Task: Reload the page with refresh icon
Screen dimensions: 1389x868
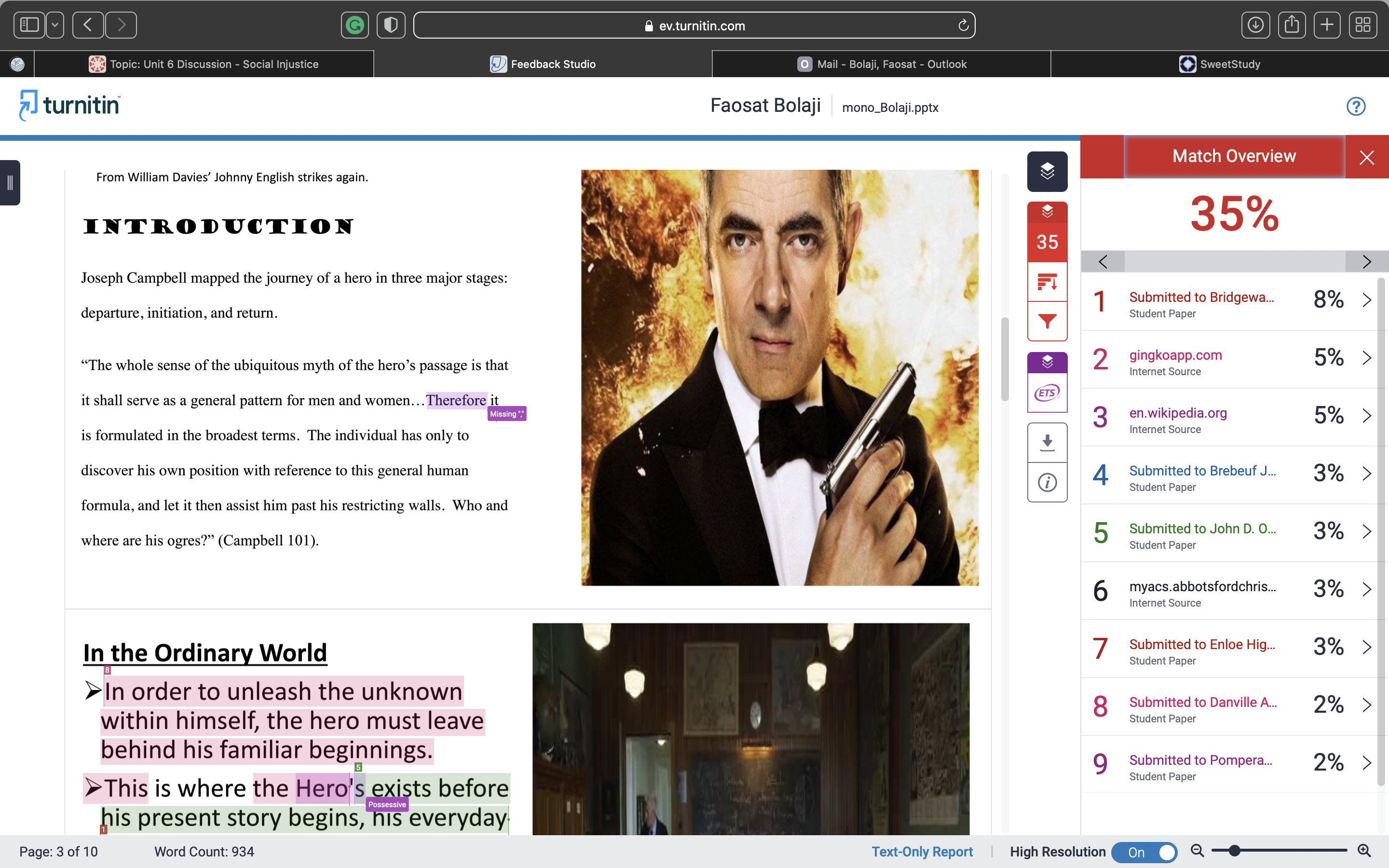Action: pos(963,25)
